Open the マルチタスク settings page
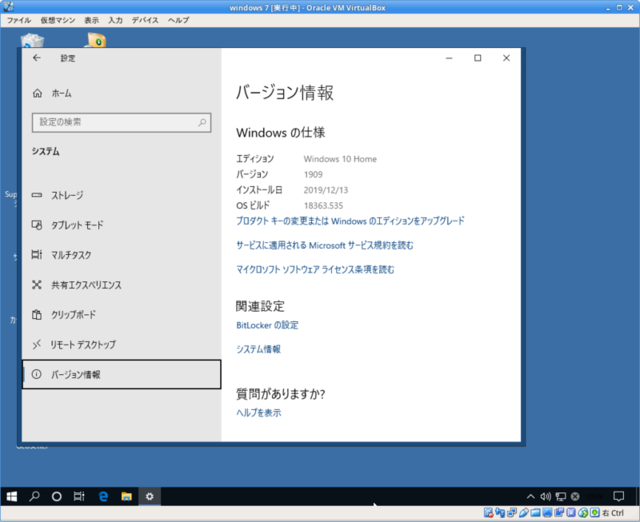The image size is (640, 522). (x=121, y=255)
